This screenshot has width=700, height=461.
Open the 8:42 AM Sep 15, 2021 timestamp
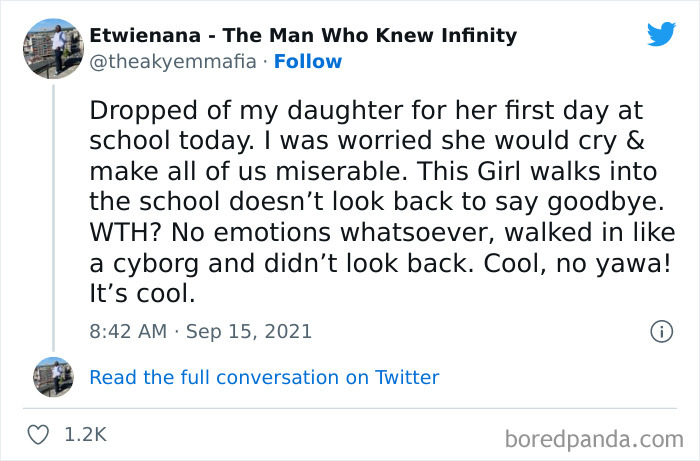coord(200,331)
